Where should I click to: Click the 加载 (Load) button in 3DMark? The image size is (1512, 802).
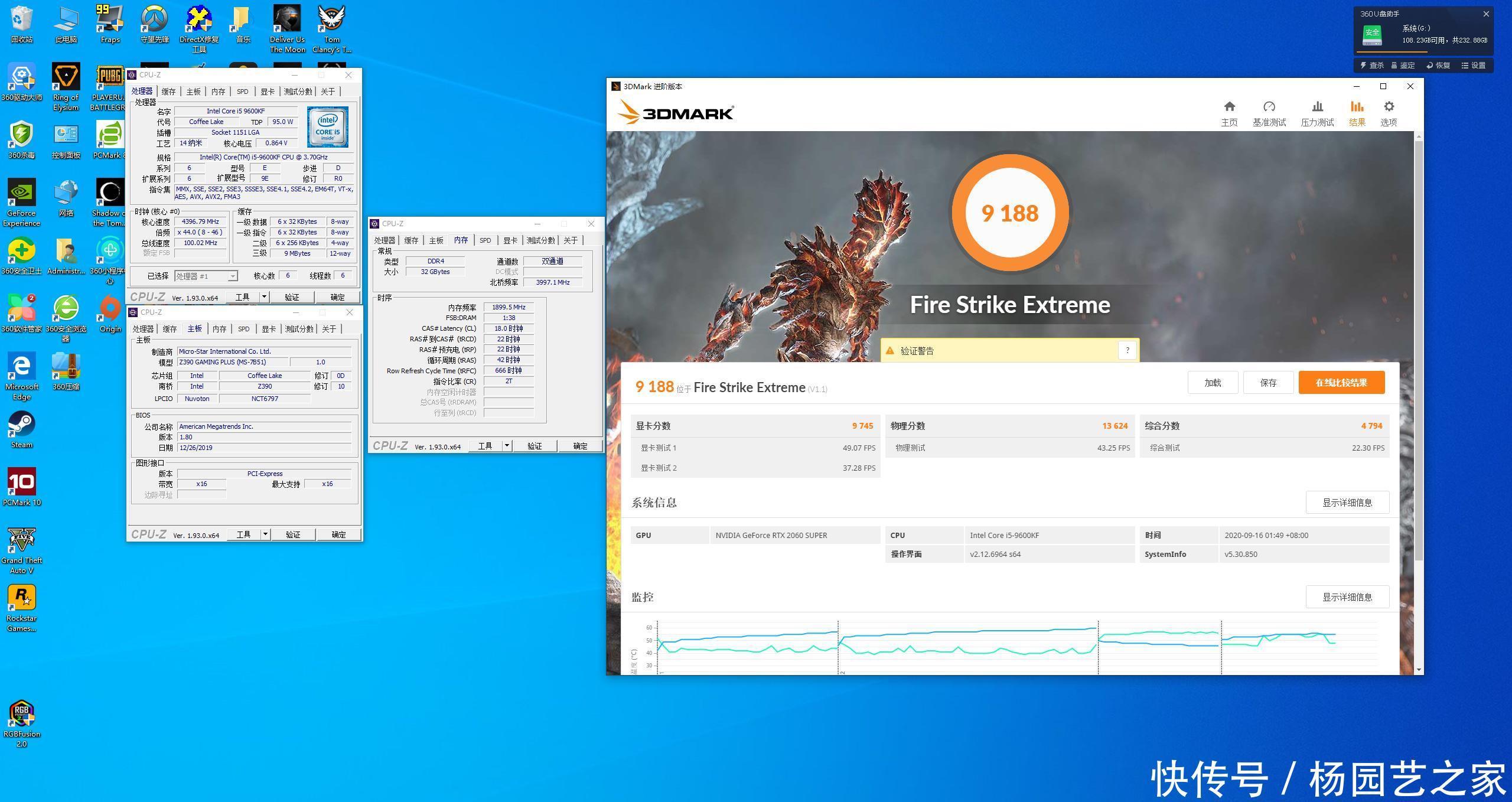point(1214,382)
